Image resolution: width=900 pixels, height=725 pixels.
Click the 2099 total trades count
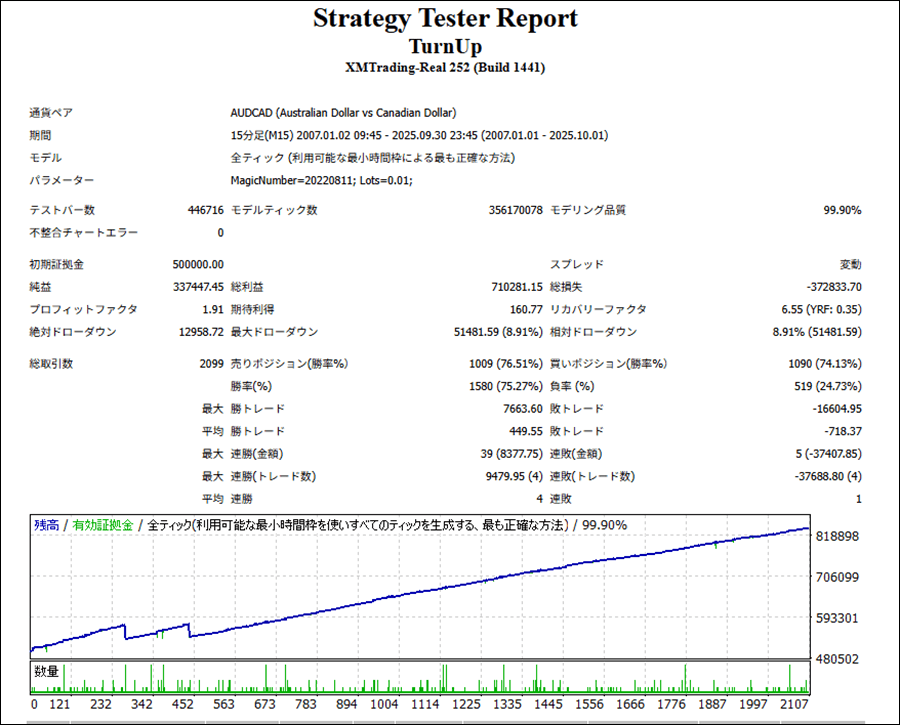(211, 364)
